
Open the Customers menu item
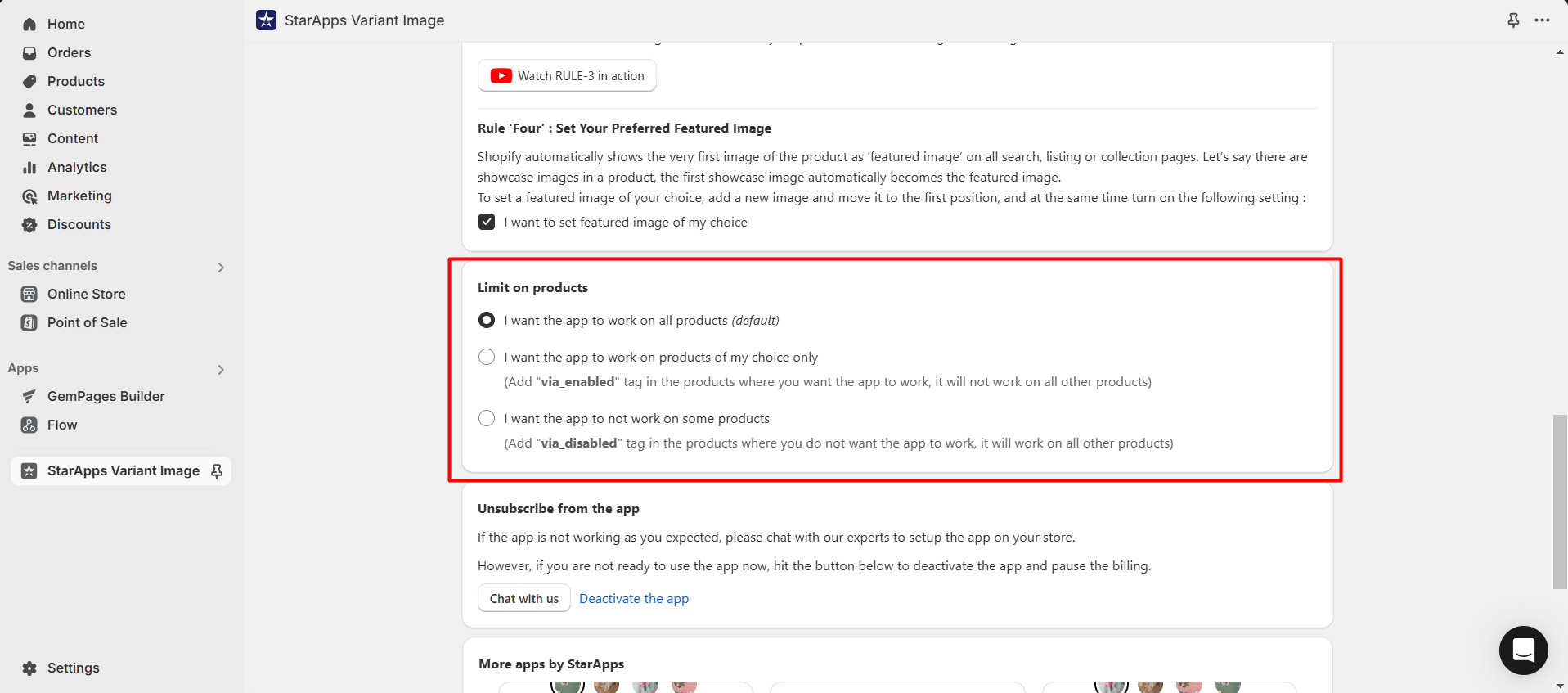click(x=82, y=110)
